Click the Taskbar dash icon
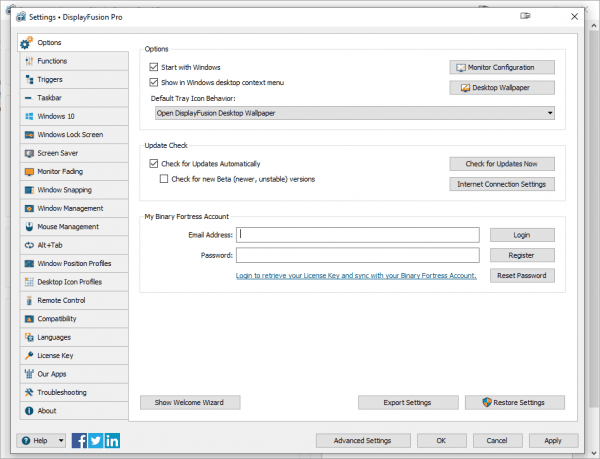The height and width of the screenshot is (459, 600). (x=28, y=98)
